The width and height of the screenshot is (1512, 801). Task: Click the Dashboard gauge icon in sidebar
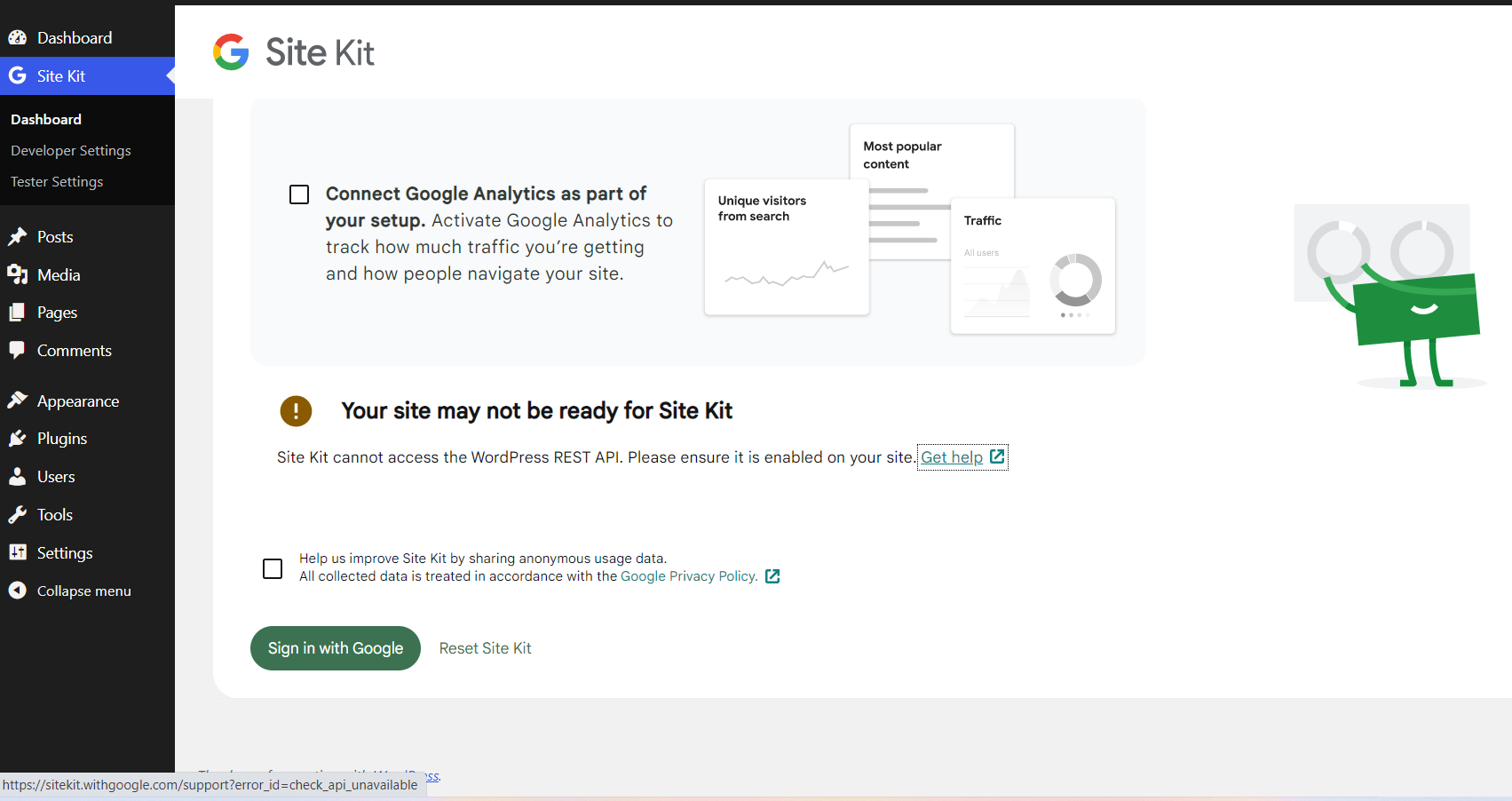pos(18,38)
